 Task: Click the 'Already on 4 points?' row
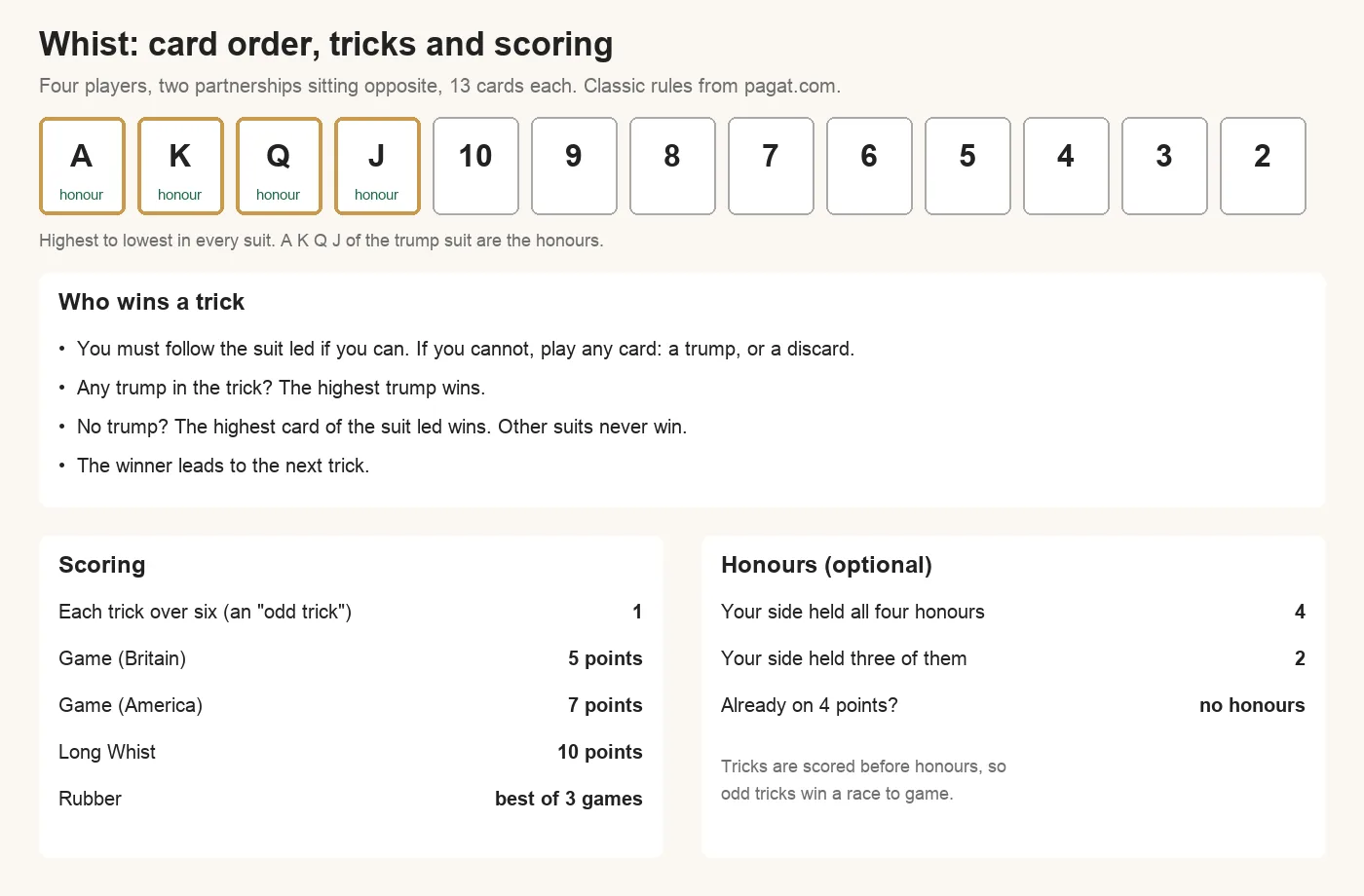1013,705
